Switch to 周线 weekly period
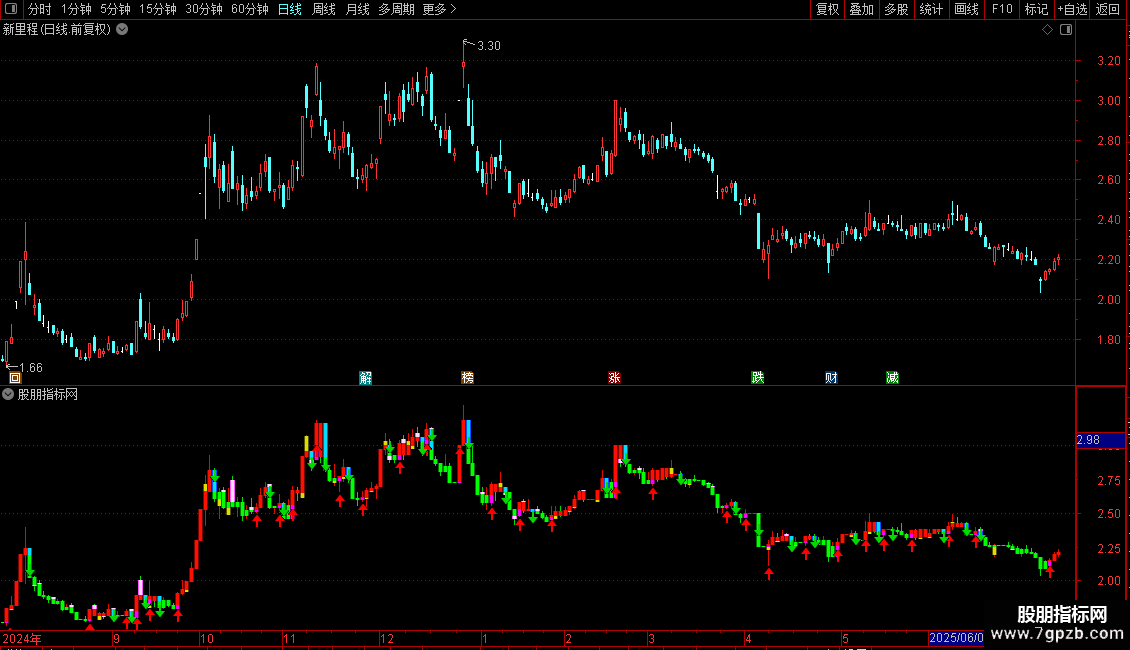The width and height of the screenshot is (1130, 650). (324, 9)
